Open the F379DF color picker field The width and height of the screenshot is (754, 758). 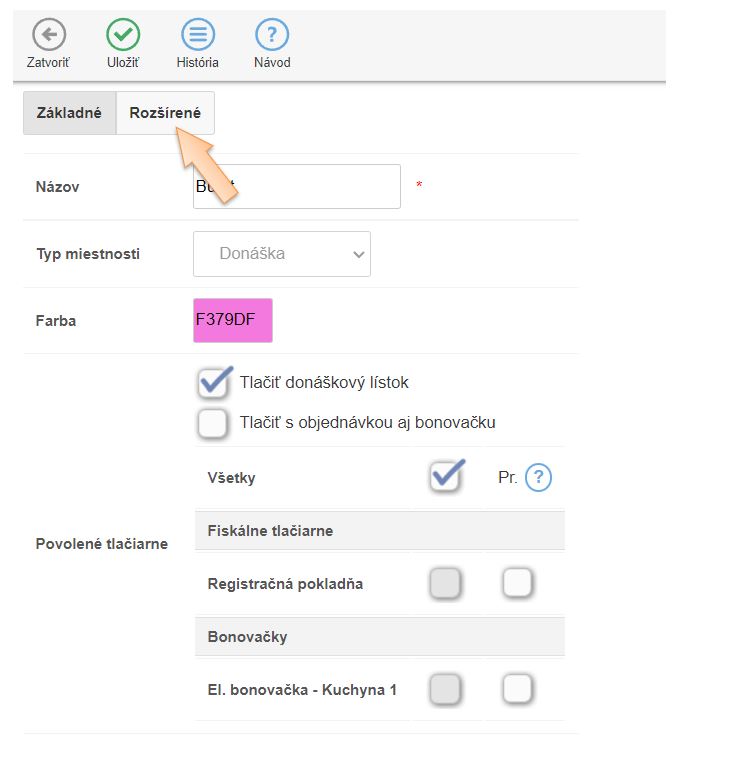[x=233, y=321]
